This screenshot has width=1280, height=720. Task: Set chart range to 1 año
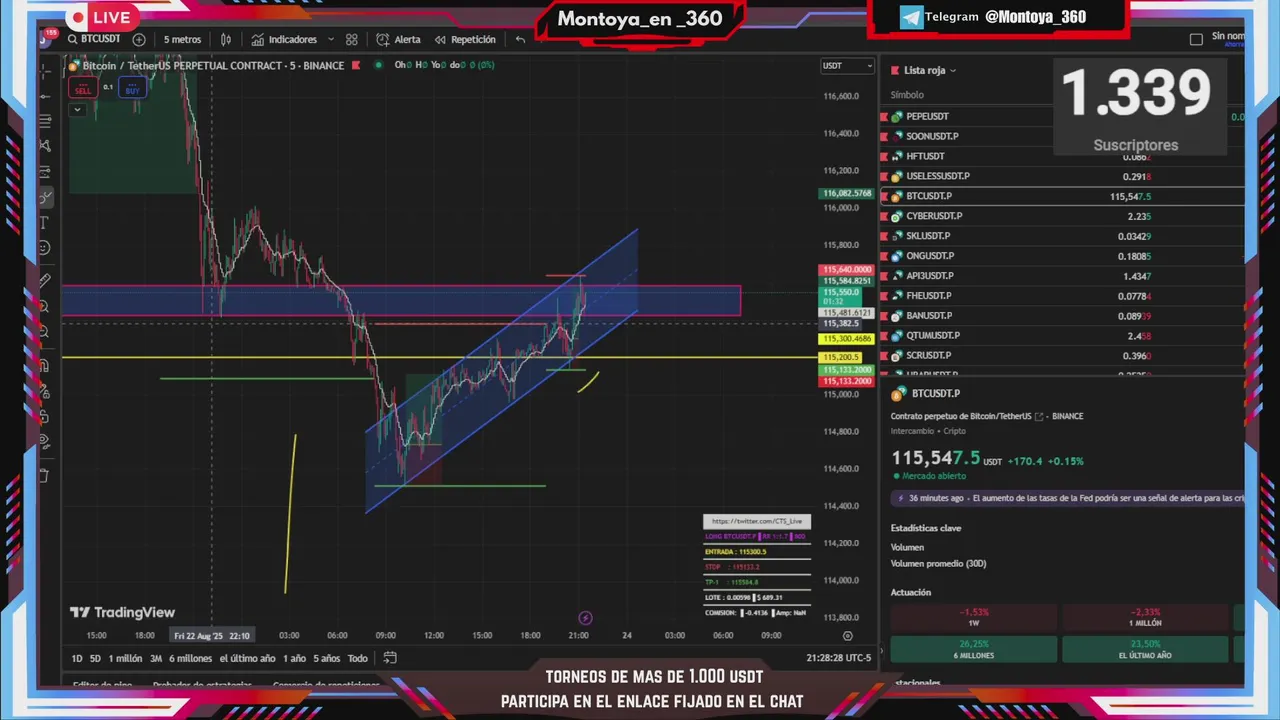[x=294, y=658]
